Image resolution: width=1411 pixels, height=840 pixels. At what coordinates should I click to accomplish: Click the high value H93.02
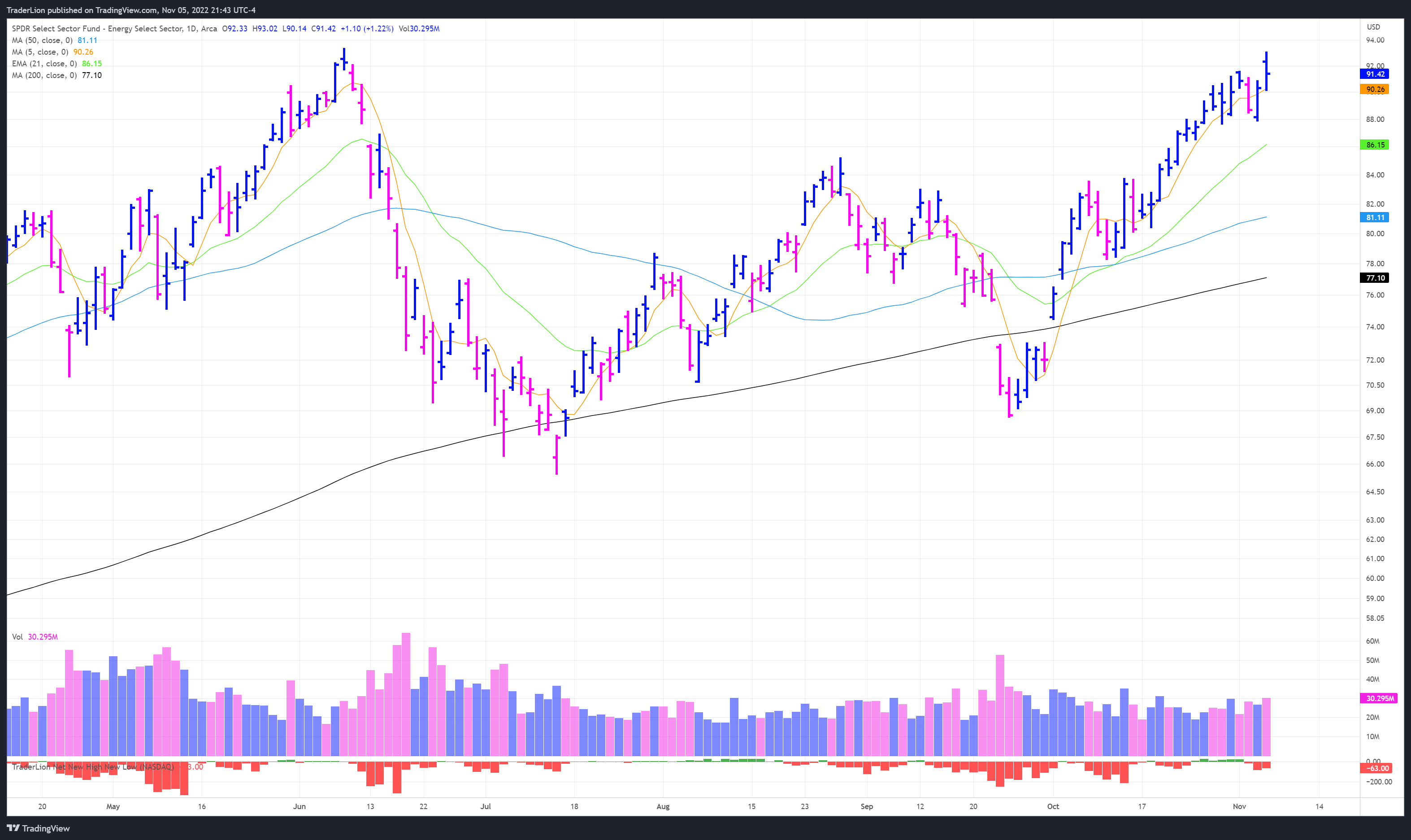click(265, 28)
